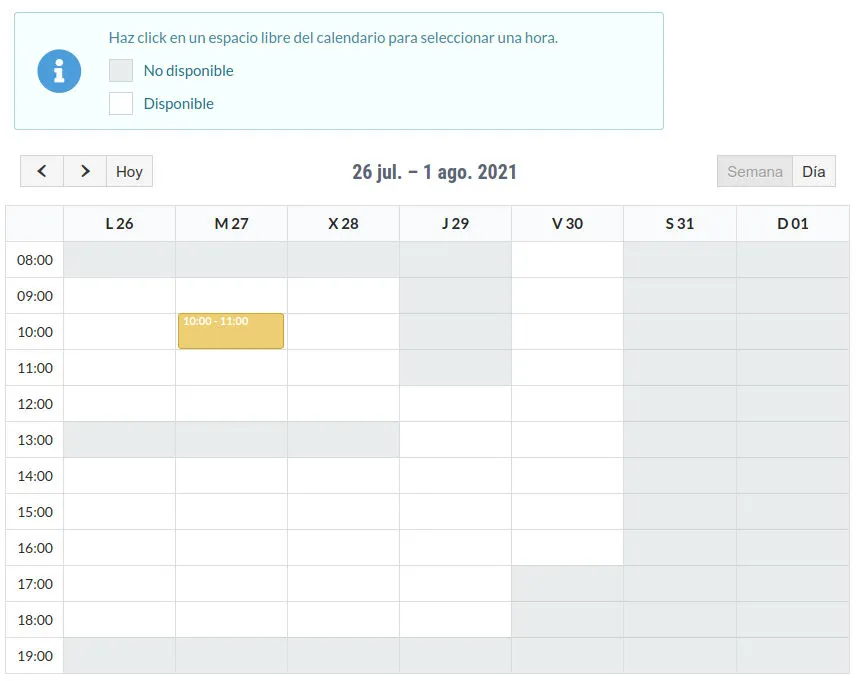Click the Disponible white legend swatch
The height and width of the screenshot is (681, 860).
pos(121,104)
